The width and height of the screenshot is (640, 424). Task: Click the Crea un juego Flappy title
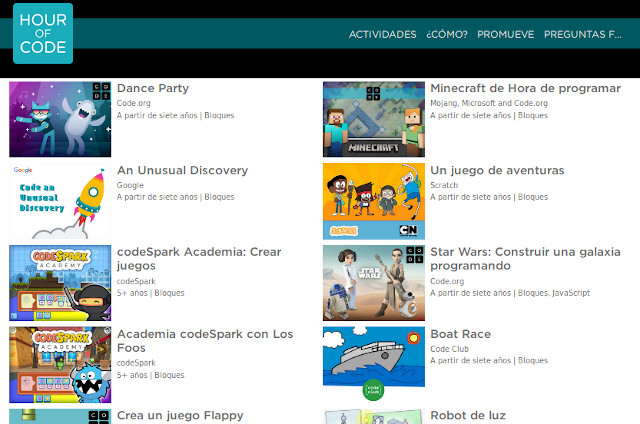[x=180, y=415]
